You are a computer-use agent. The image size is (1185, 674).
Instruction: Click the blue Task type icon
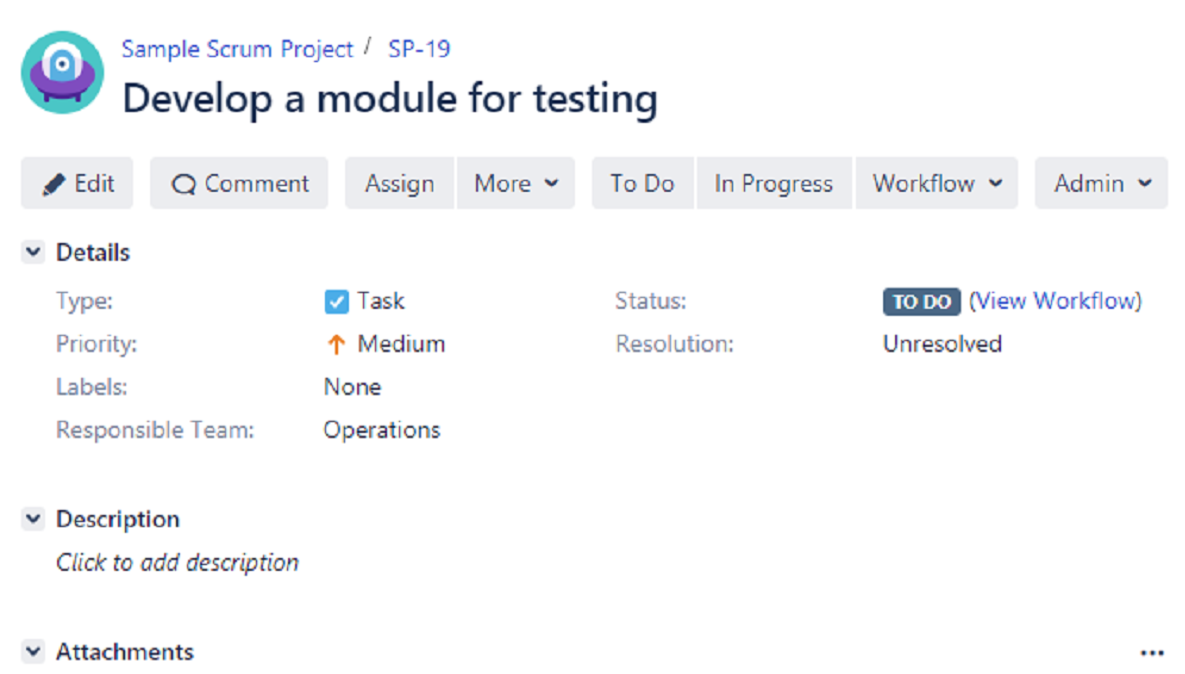[x=337, y=301]
